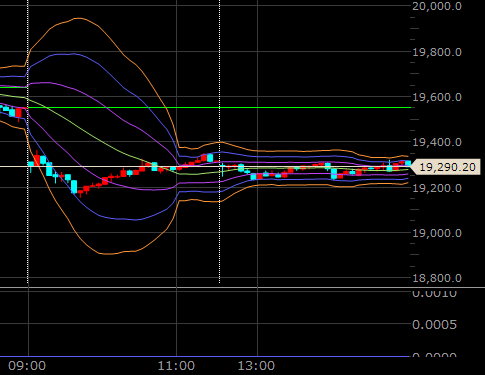This screenshot has width=485, height=375.
Task: Click the 09:00 time axis label
Action: coord(27,366)
